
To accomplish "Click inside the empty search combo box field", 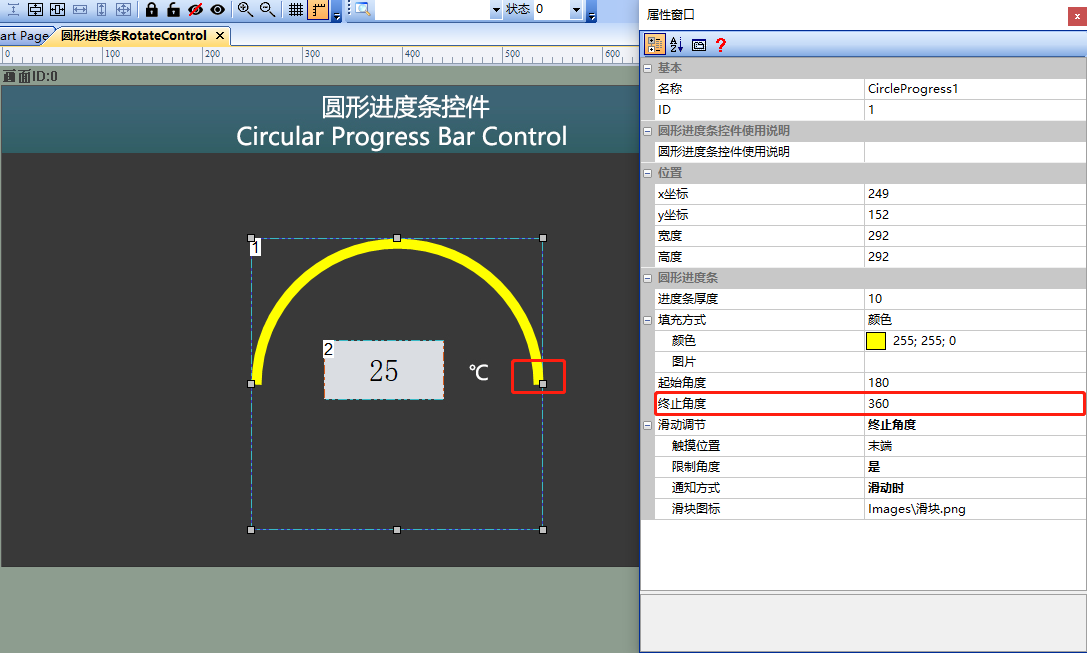I will pos(432,10).
